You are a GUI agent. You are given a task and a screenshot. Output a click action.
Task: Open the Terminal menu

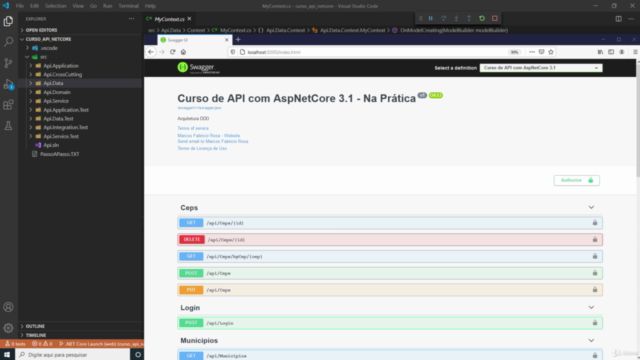(129, 6)
